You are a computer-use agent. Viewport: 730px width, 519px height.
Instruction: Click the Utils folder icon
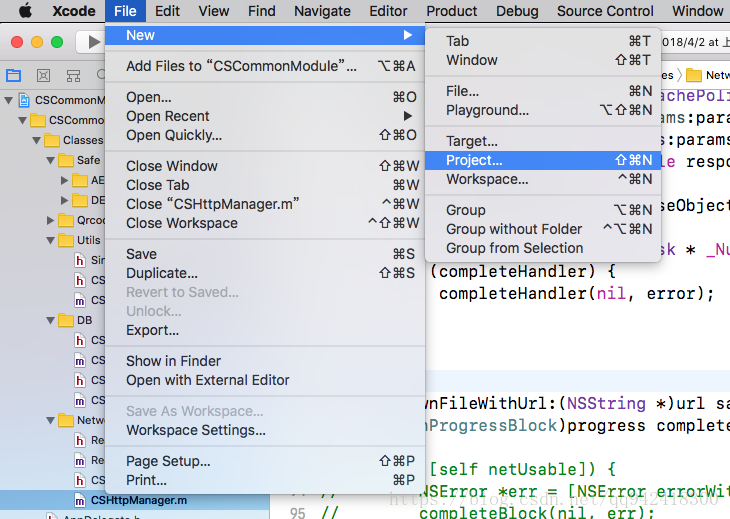66,240
